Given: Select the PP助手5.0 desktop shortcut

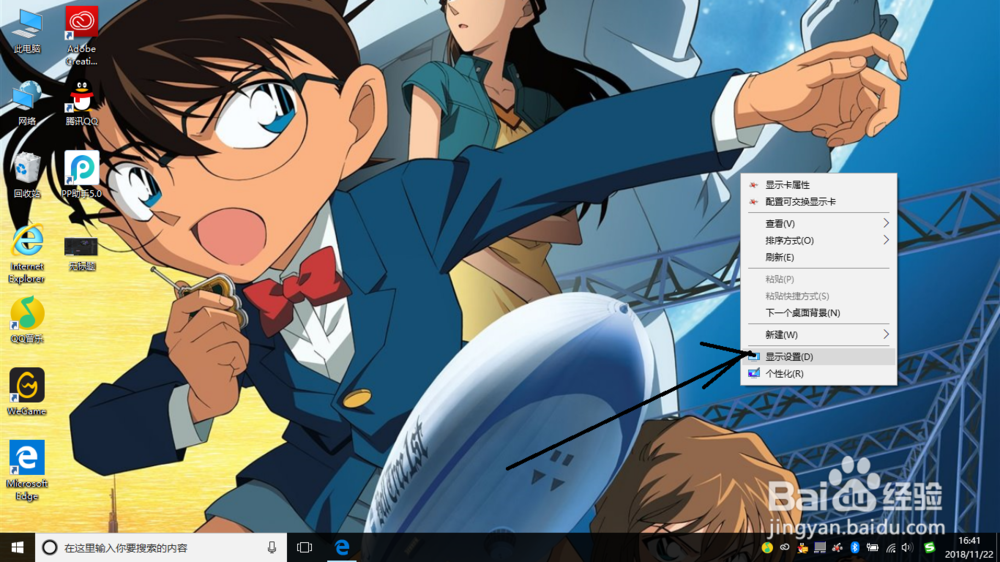Looking at the screenshot, I should 82,175.
